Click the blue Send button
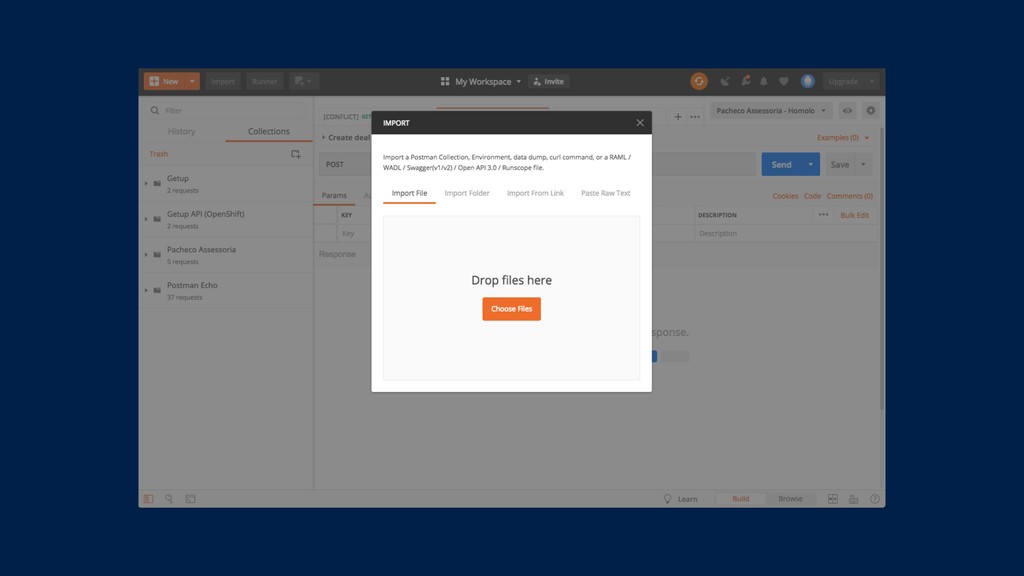 (x=781, y=165)
